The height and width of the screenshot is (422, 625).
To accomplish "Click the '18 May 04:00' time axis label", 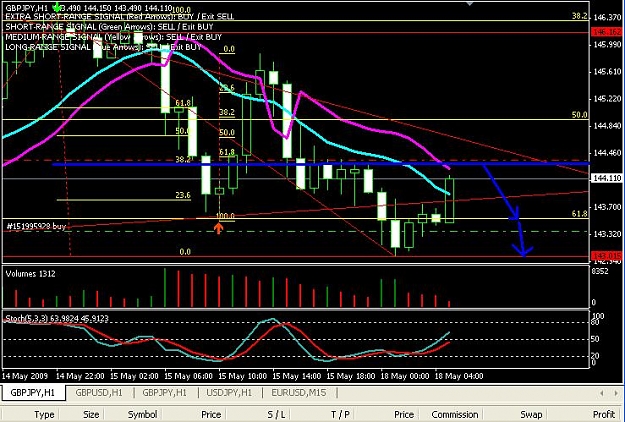I will [x=459, y=376].
